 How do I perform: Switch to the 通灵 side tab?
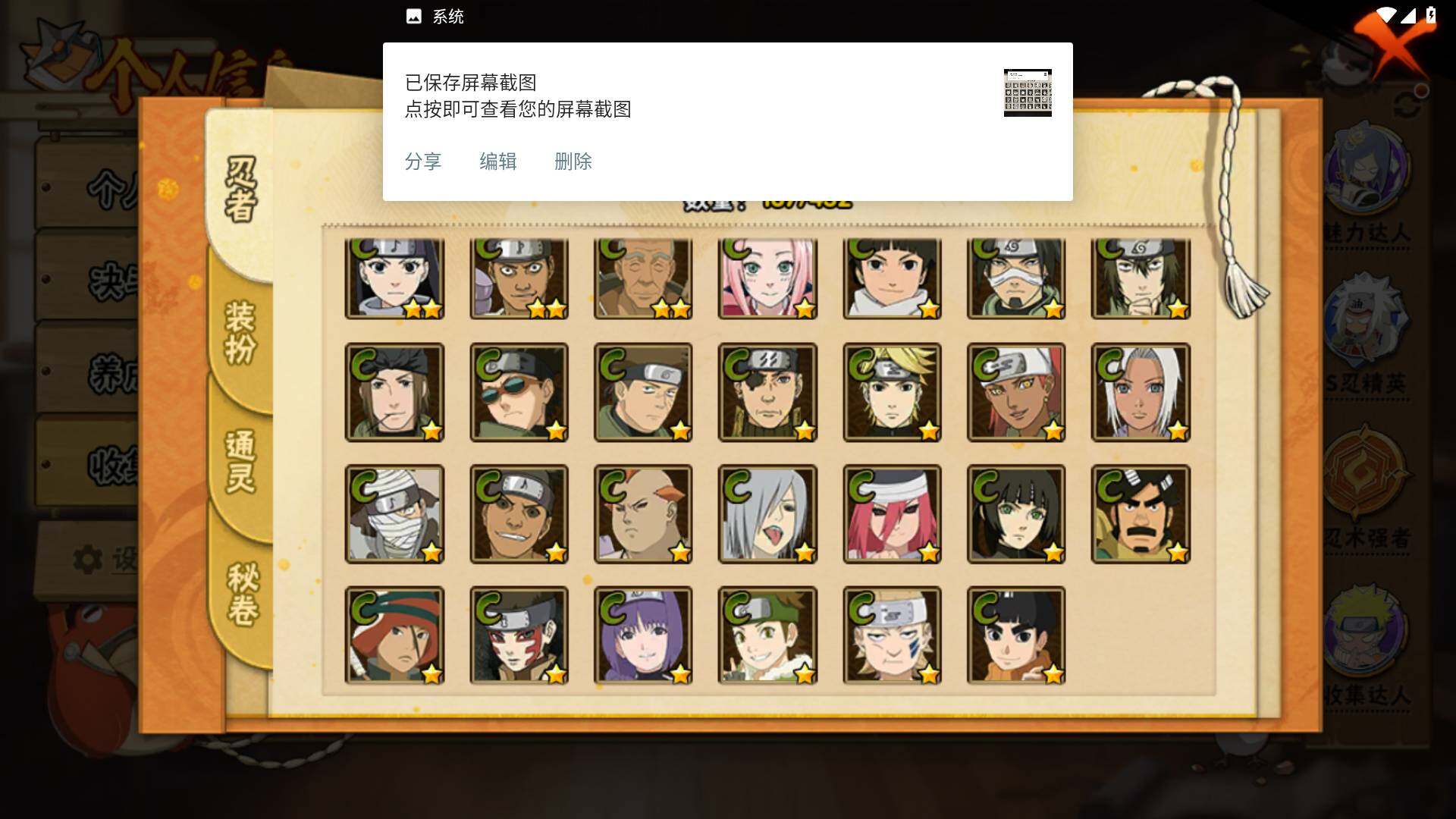[241, 461]
